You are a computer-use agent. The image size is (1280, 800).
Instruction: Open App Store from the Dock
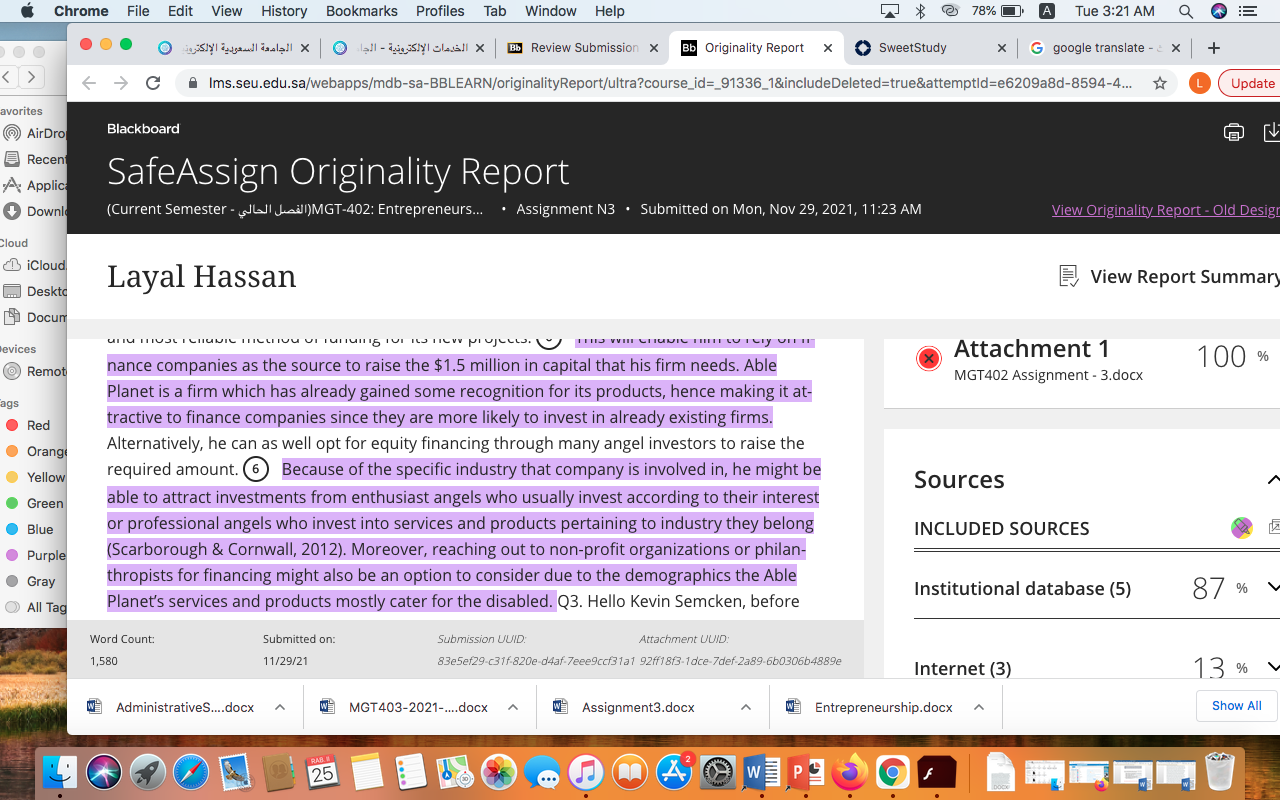point(674,771)
